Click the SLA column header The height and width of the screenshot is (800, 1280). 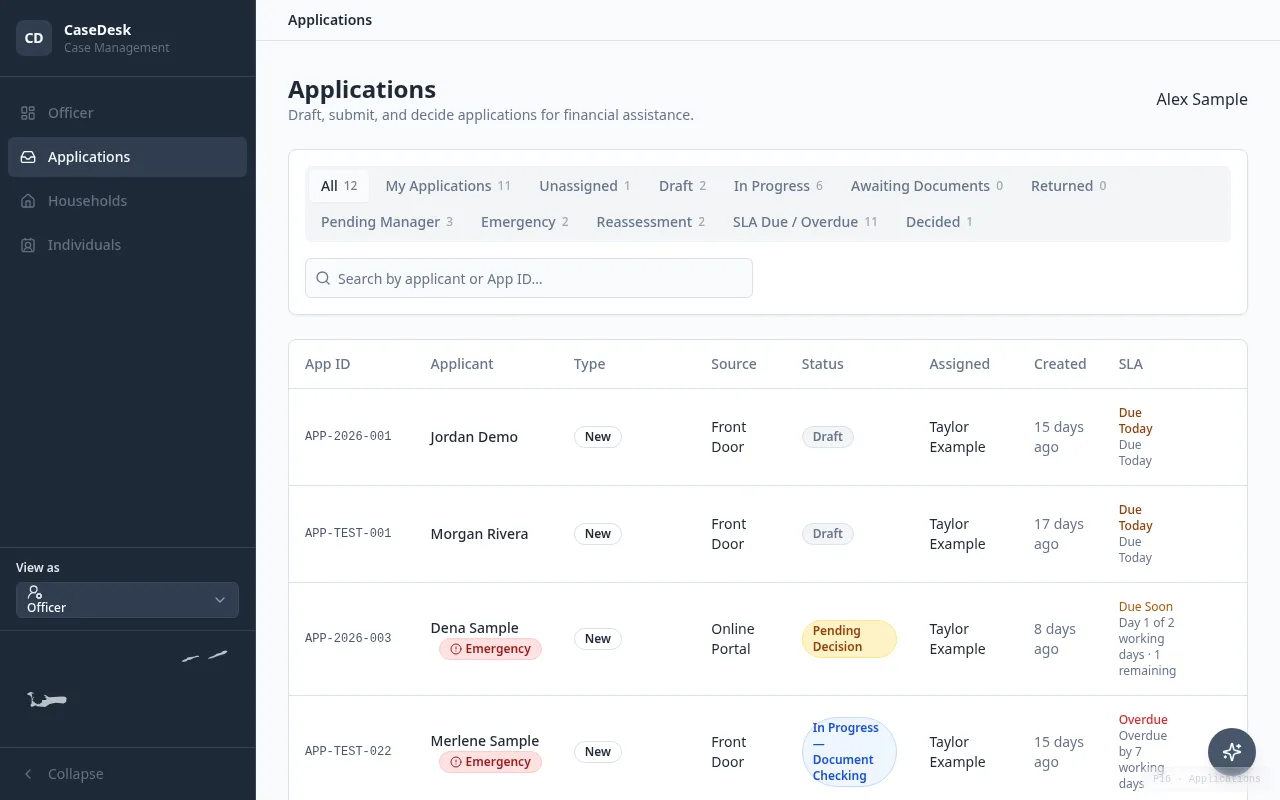click(1130, 364)
